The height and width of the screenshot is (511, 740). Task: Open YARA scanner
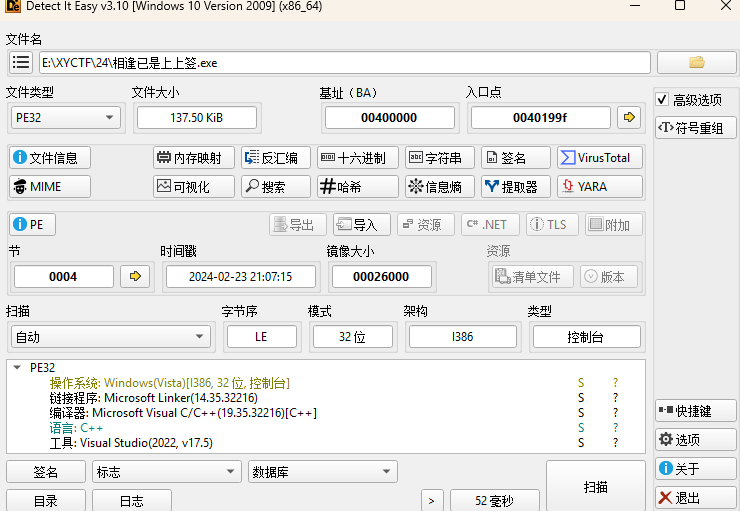[599, 186]
